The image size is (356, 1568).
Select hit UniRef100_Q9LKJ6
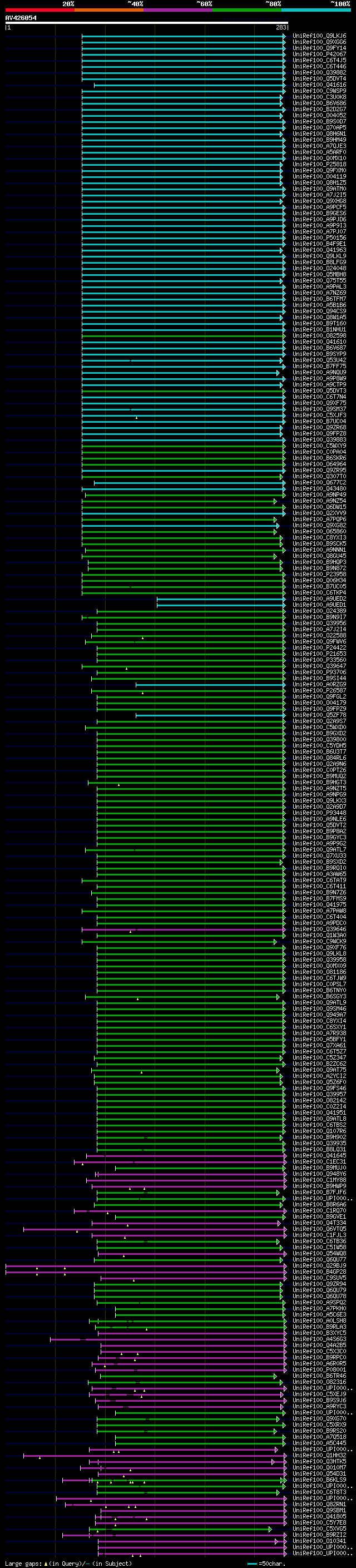[x=319, y=36]
